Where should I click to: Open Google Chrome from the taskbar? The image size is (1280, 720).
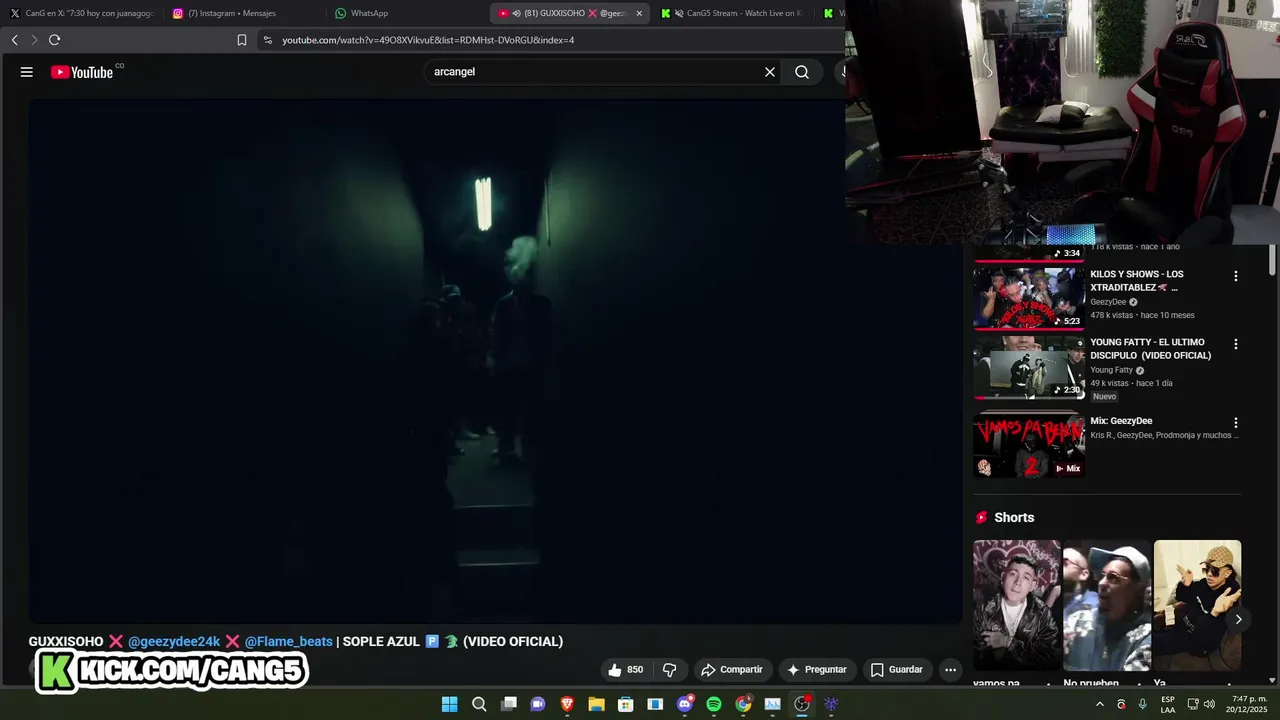point(743,704)
